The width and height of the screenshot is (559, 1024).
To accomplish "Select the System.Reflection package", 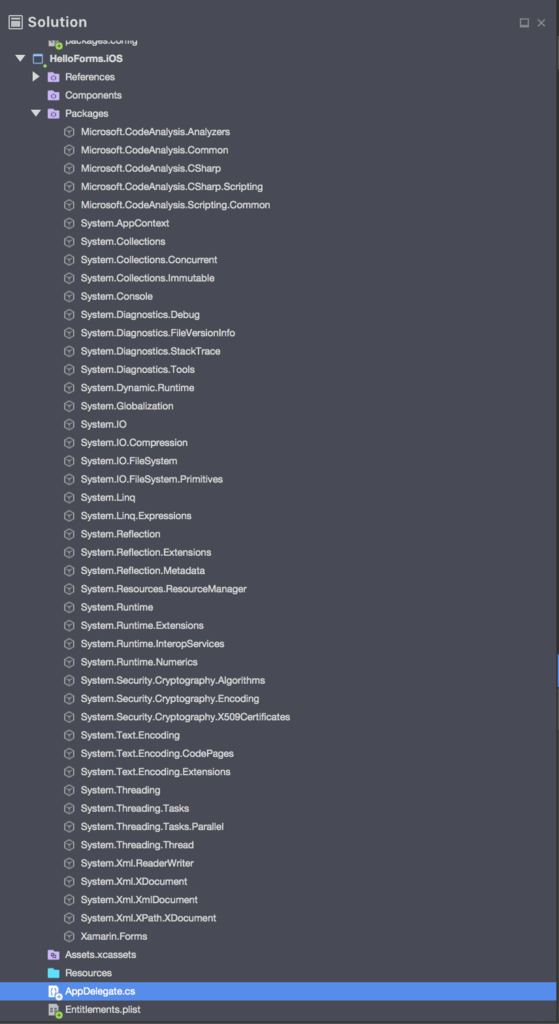I will point(120,534).
